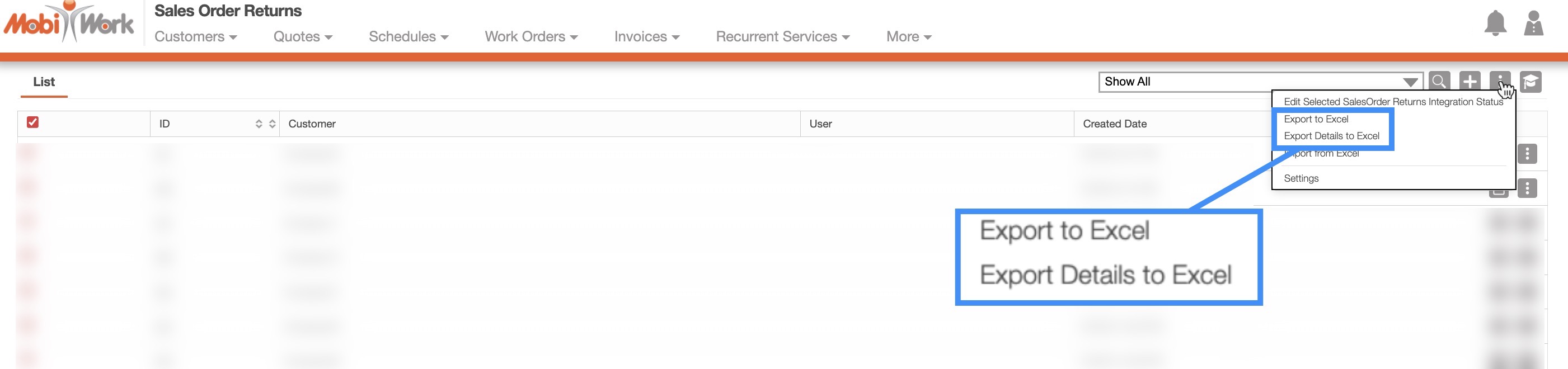
Task: Open Settings from the popup menu
Action: (1301, 179)
